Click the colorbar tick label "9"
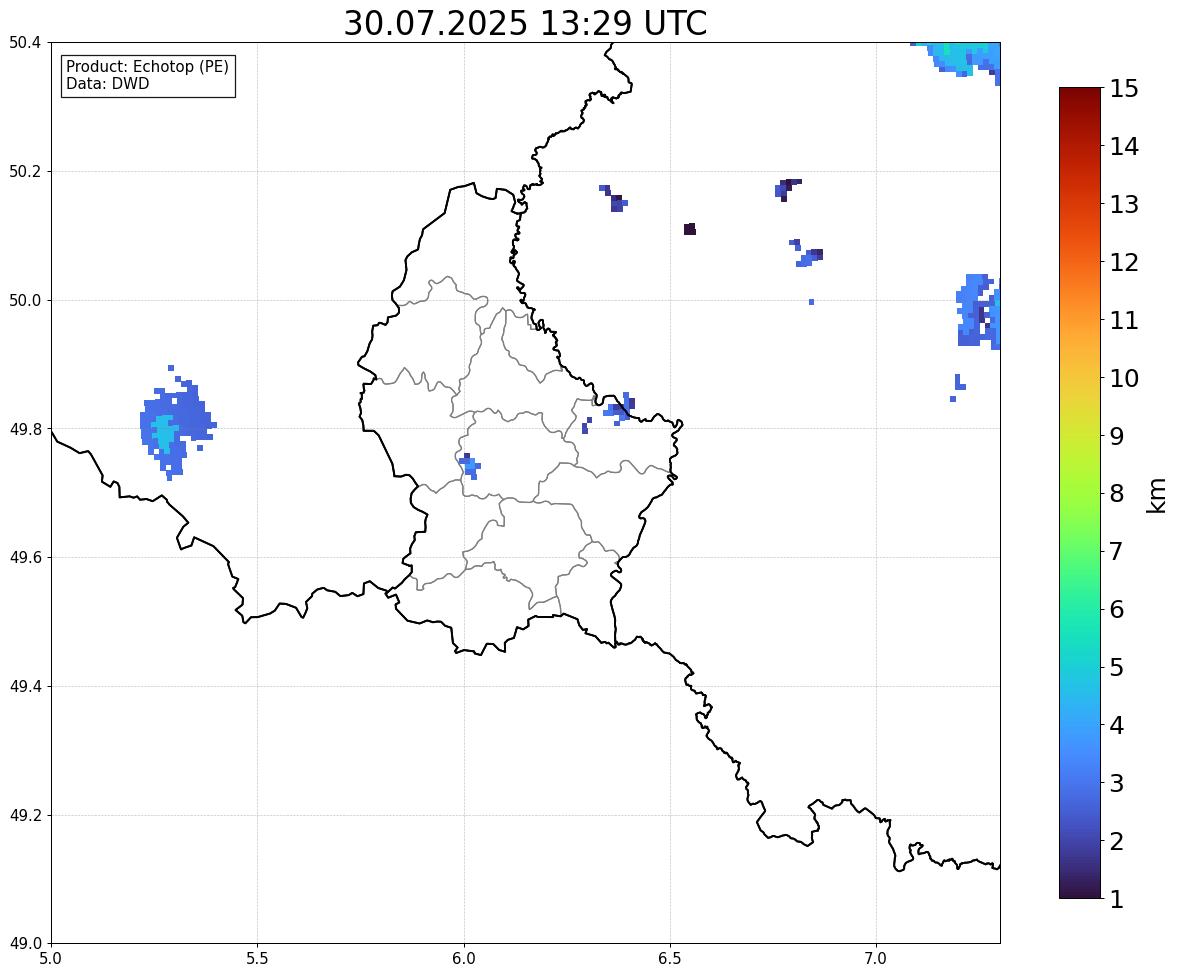 1117,436
